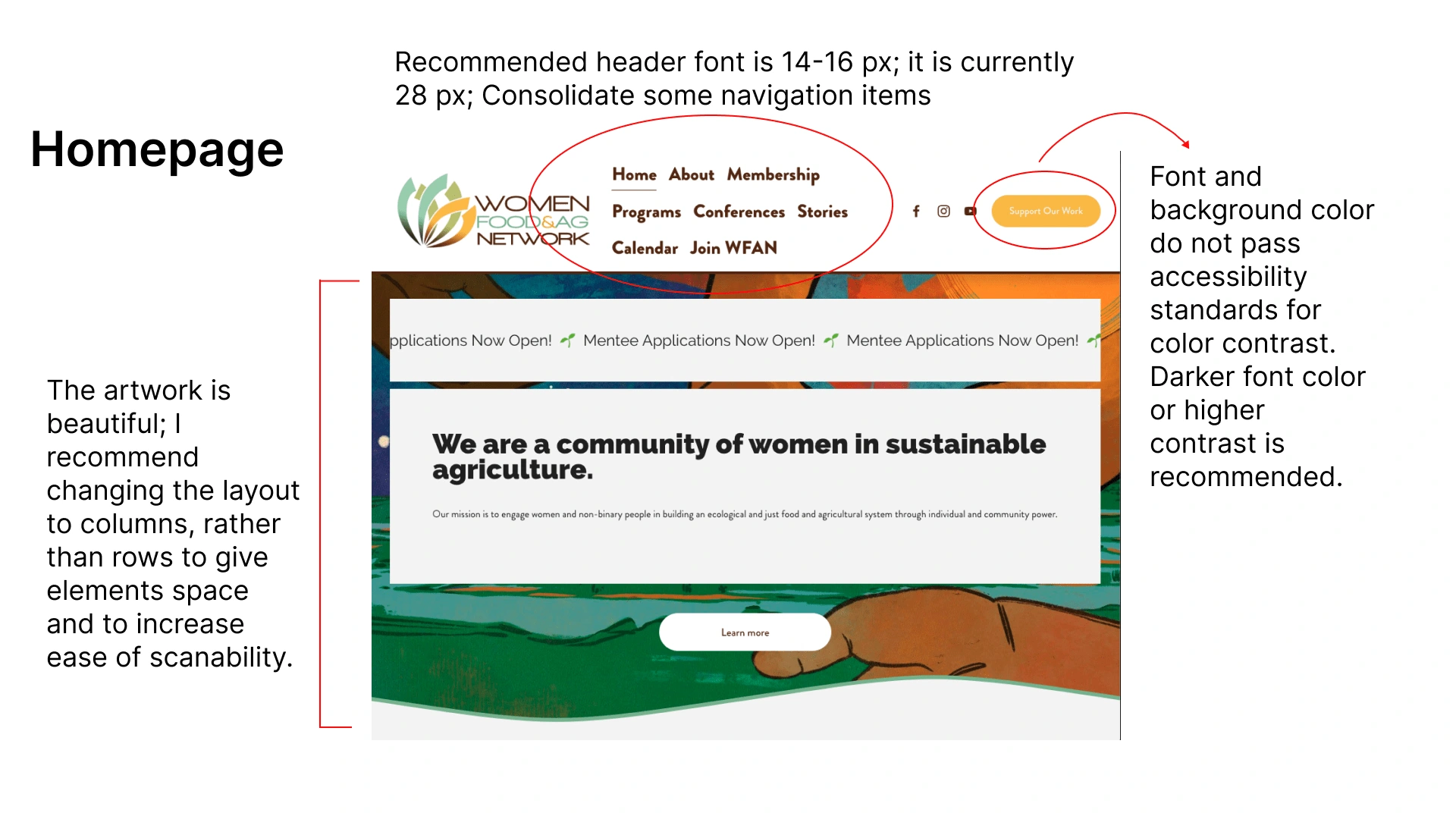Click the WFAN logo image
Viewport: 1456px width, 819px height.
pos(482,211)
